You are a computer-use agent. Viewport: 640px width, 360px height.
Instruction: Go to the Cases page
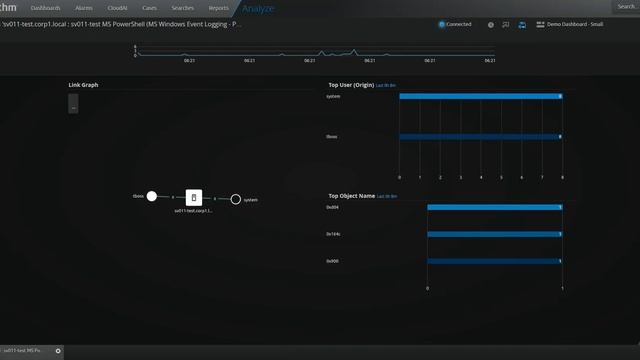(149, 8)
